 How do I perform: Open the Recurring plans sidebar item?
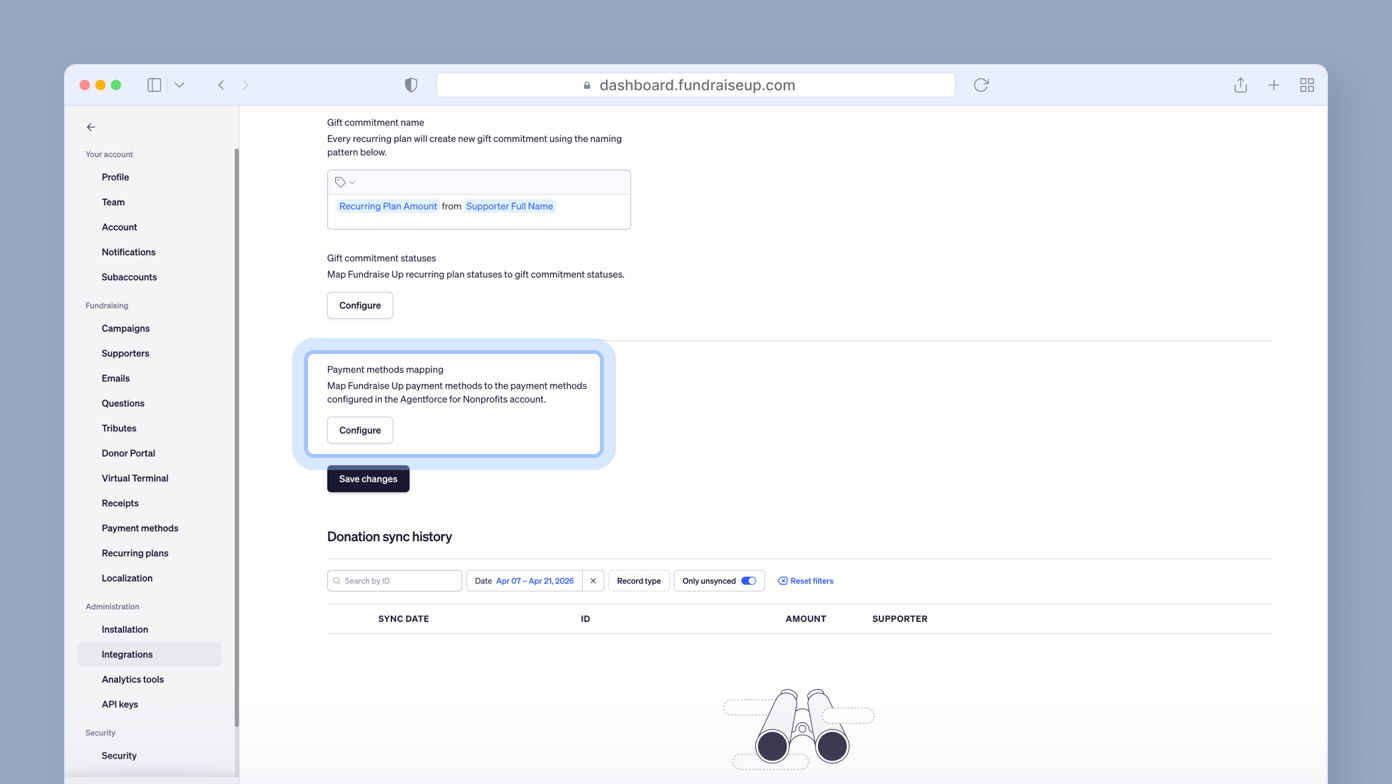134,553
